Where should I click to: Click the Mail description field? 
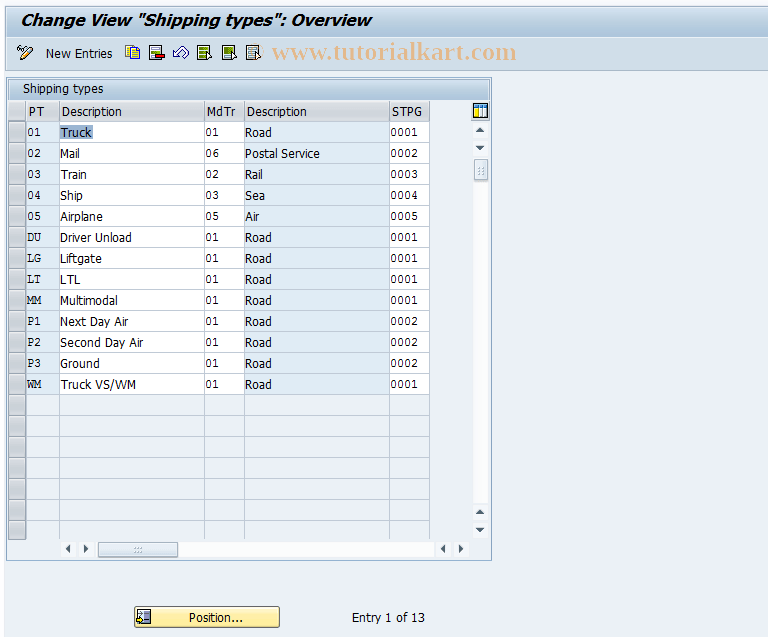click(132, 153)
